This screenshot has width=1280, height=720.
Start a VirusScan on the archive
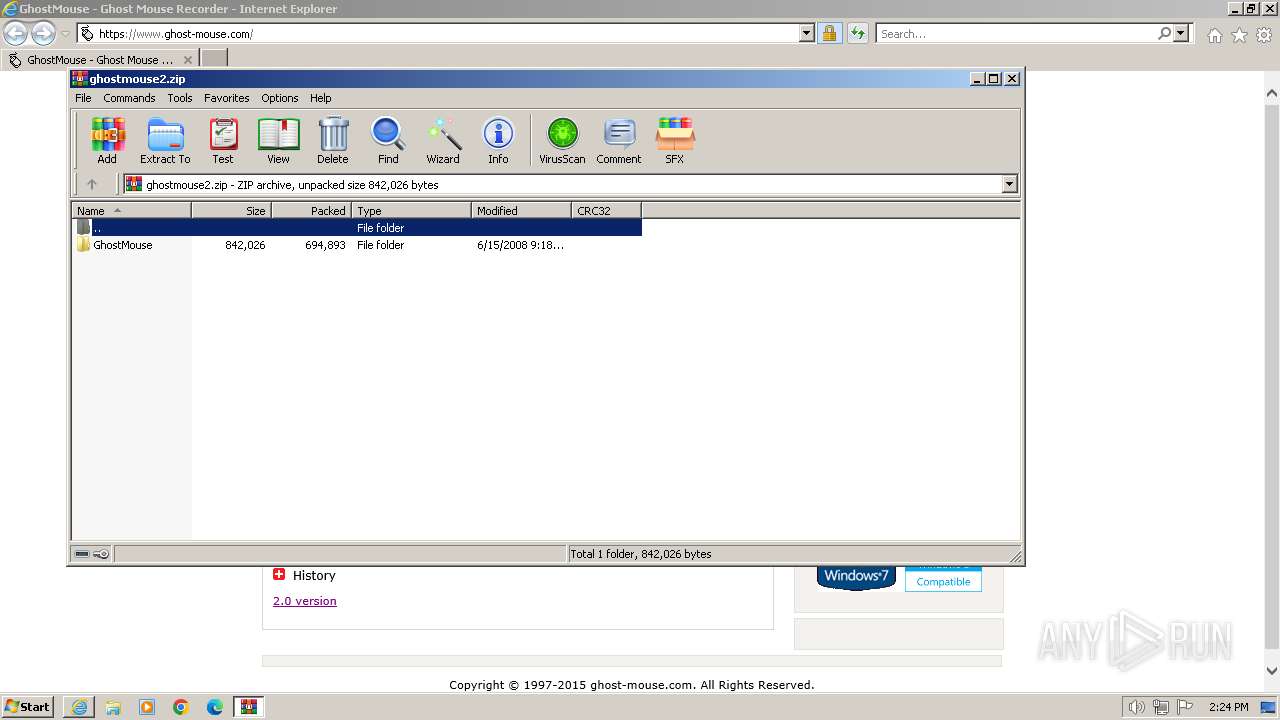coord(562,140)
